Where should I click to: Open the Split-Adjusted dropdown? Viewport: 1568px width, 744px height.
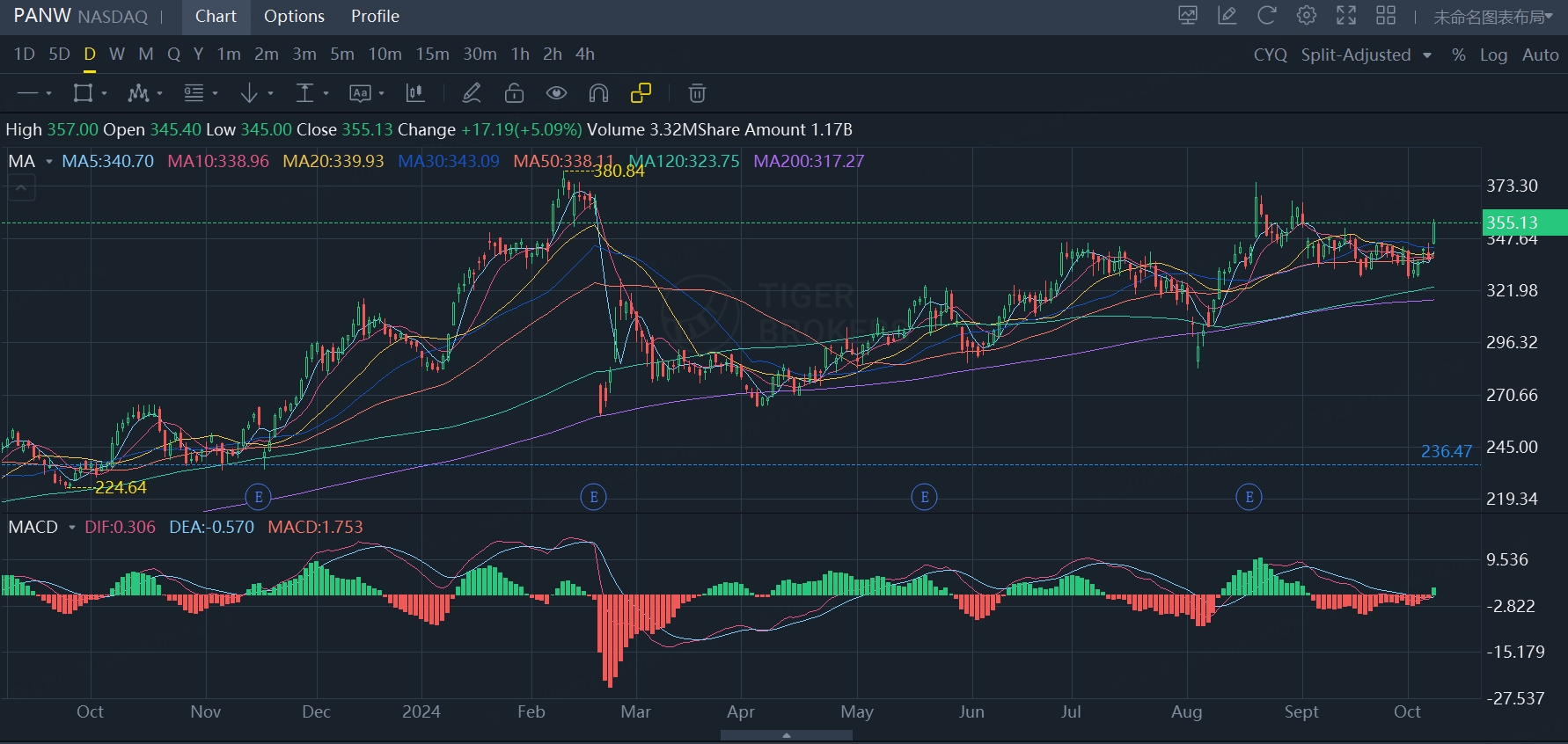pyautogui.click(x=1366, y=55)
